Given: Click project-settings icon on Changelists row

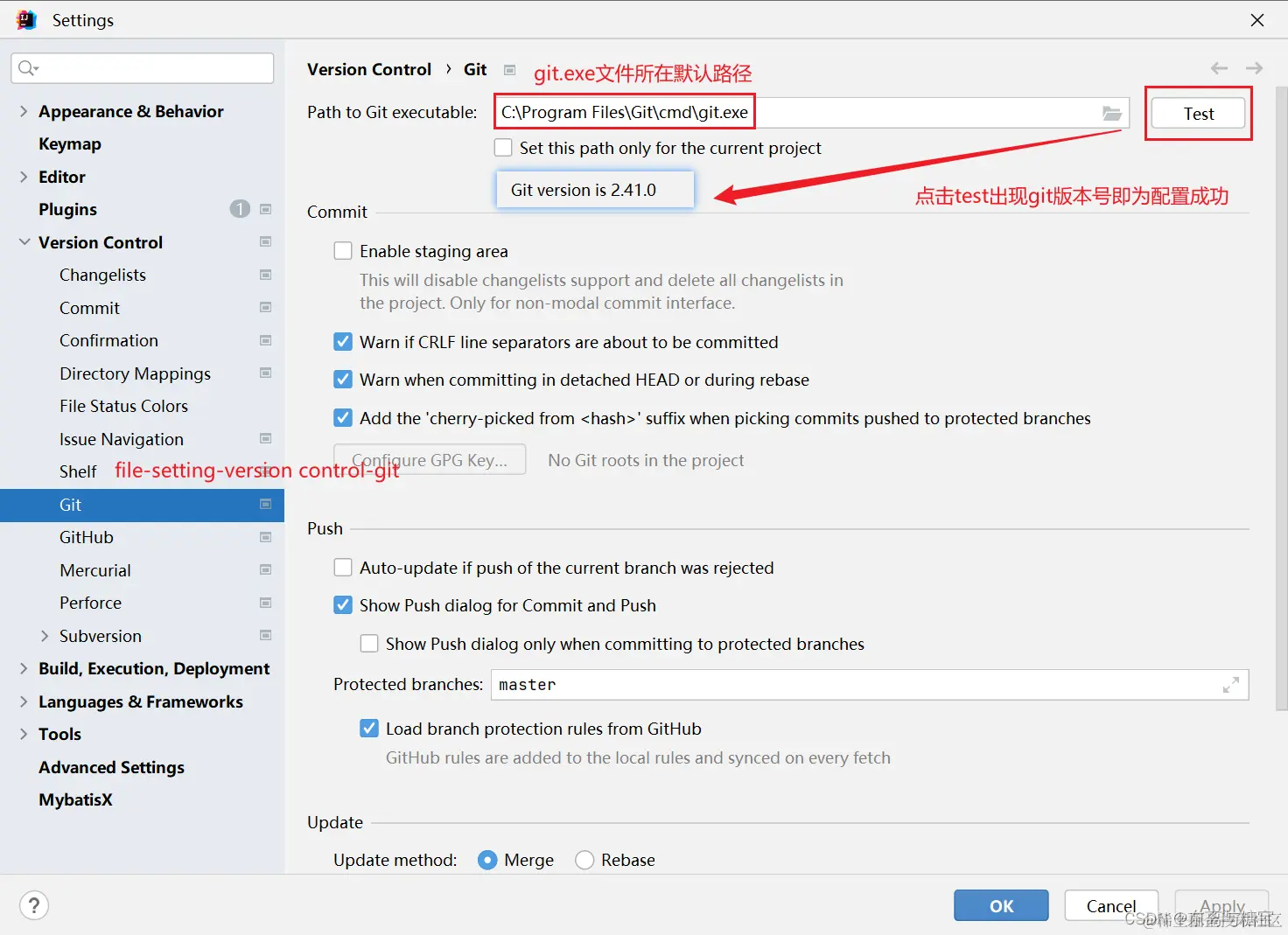Looking at the screenshot, I should click(266, 275).
